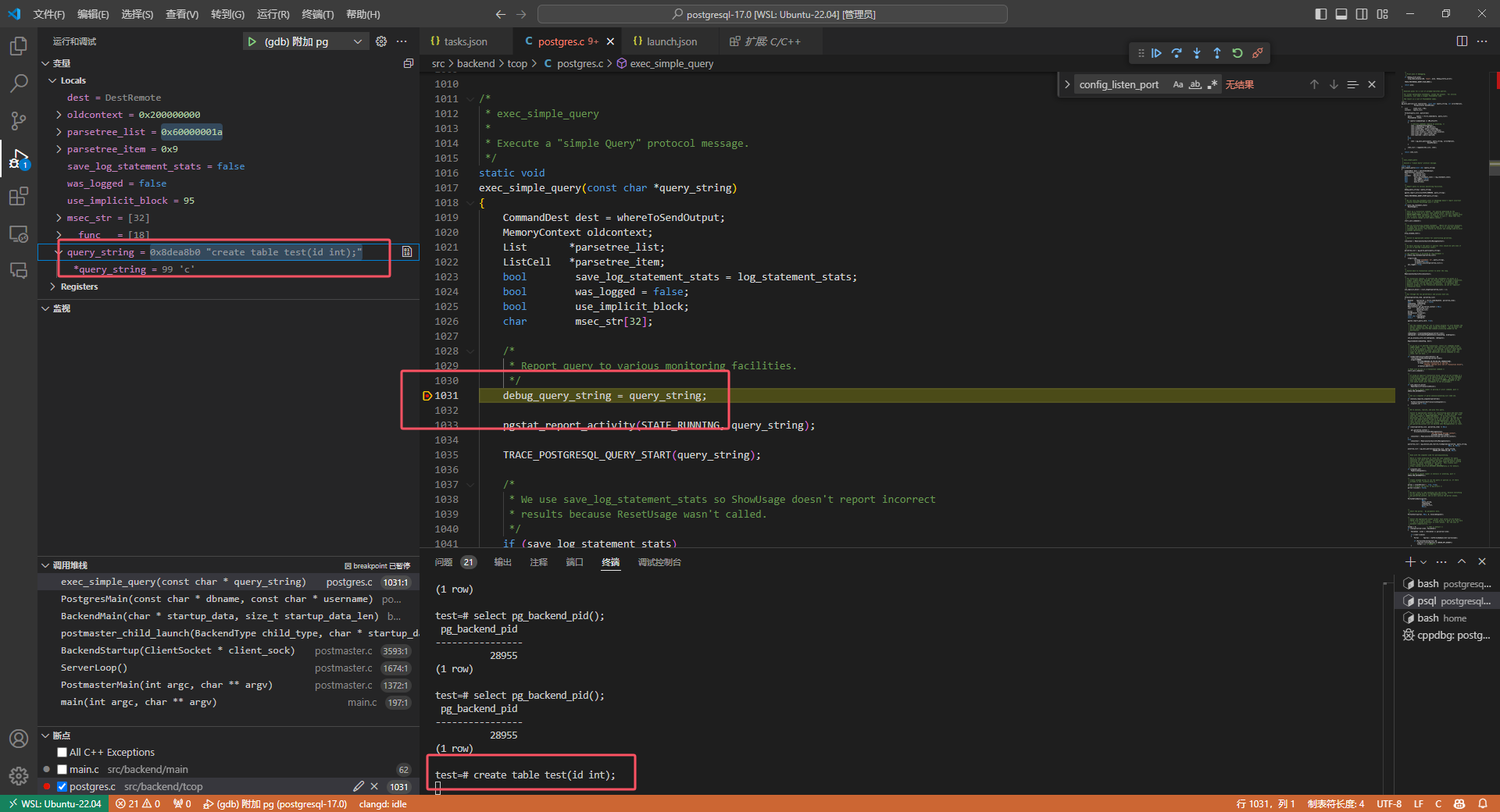
Task: Click the debug Continue button
Action: click(x=1156, y=53)
